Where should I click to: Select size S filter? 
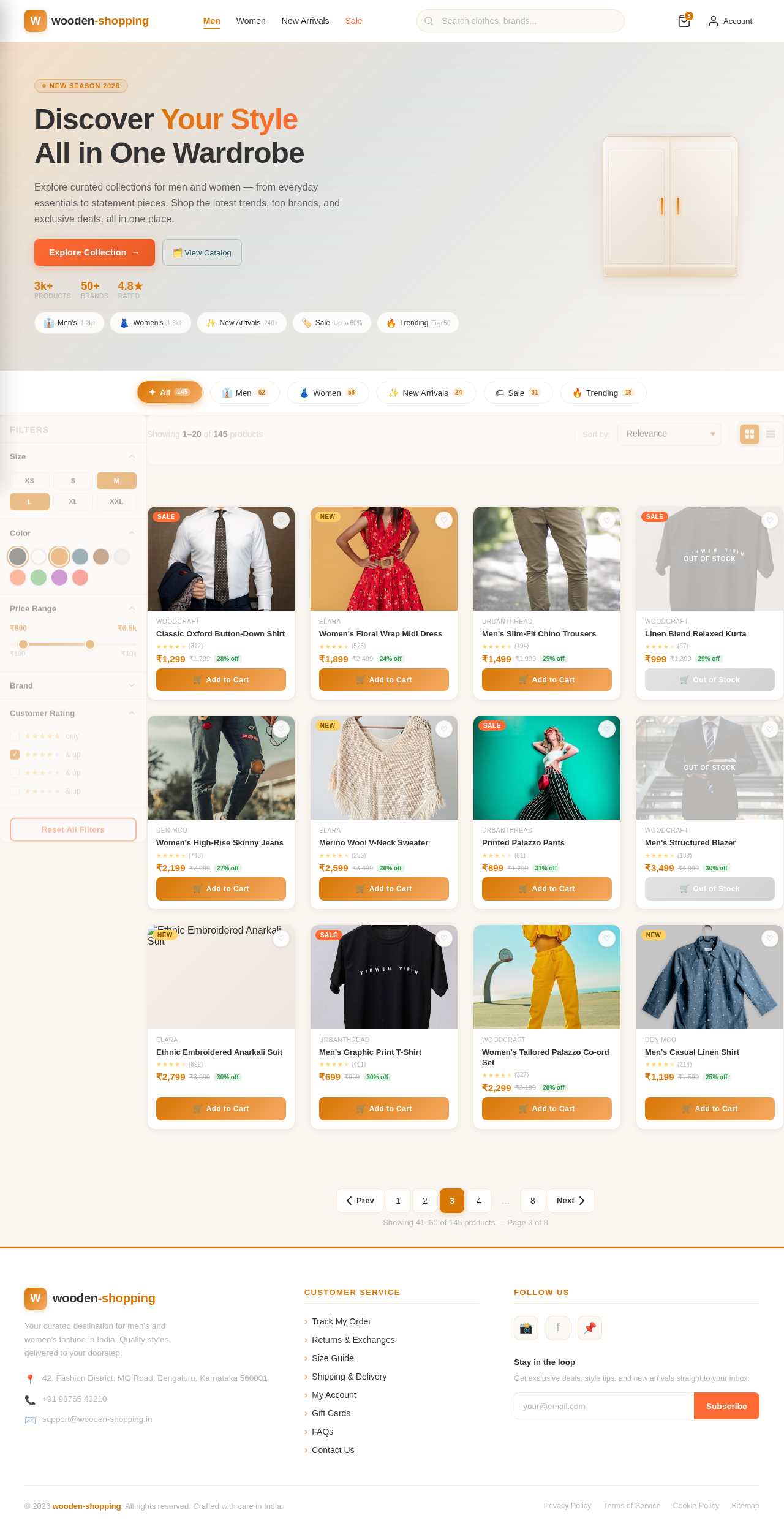tap(73, 481)
